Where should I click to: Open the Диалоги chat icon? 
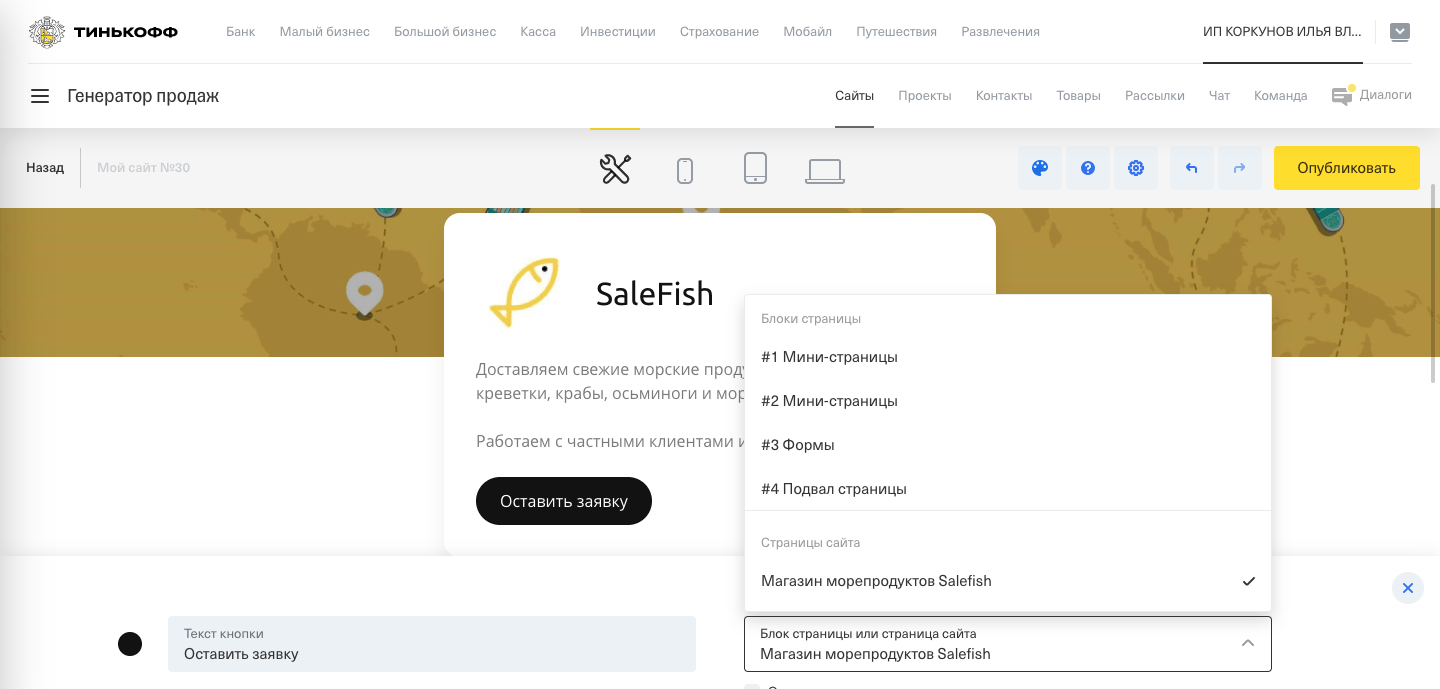[x=1342, y=96]
